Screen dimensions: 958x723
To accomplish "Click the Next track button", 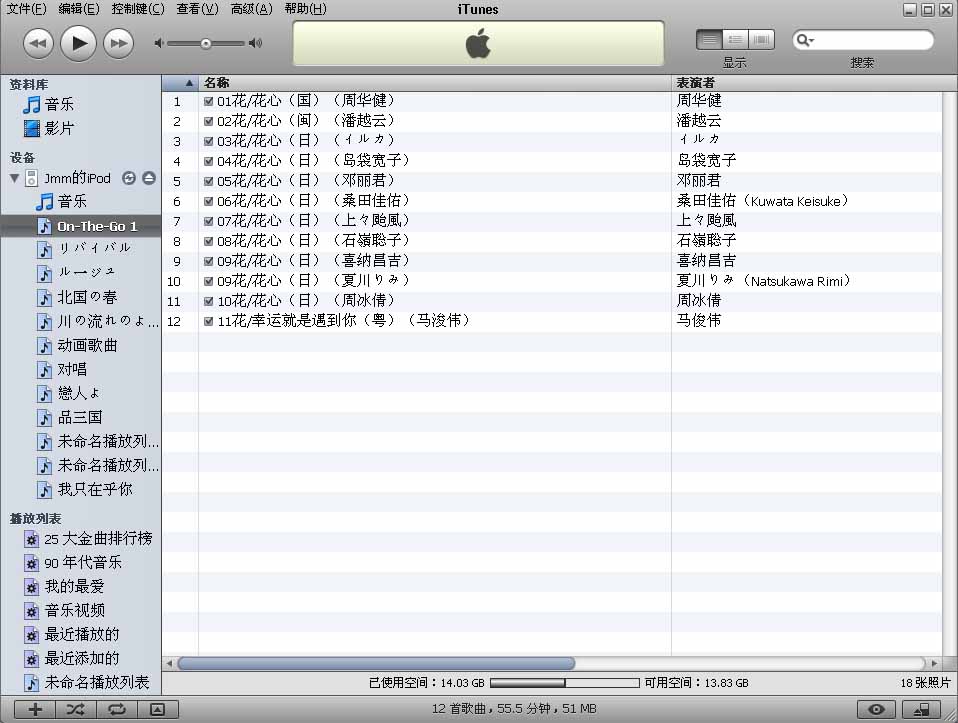I will [x=119, y=43].
